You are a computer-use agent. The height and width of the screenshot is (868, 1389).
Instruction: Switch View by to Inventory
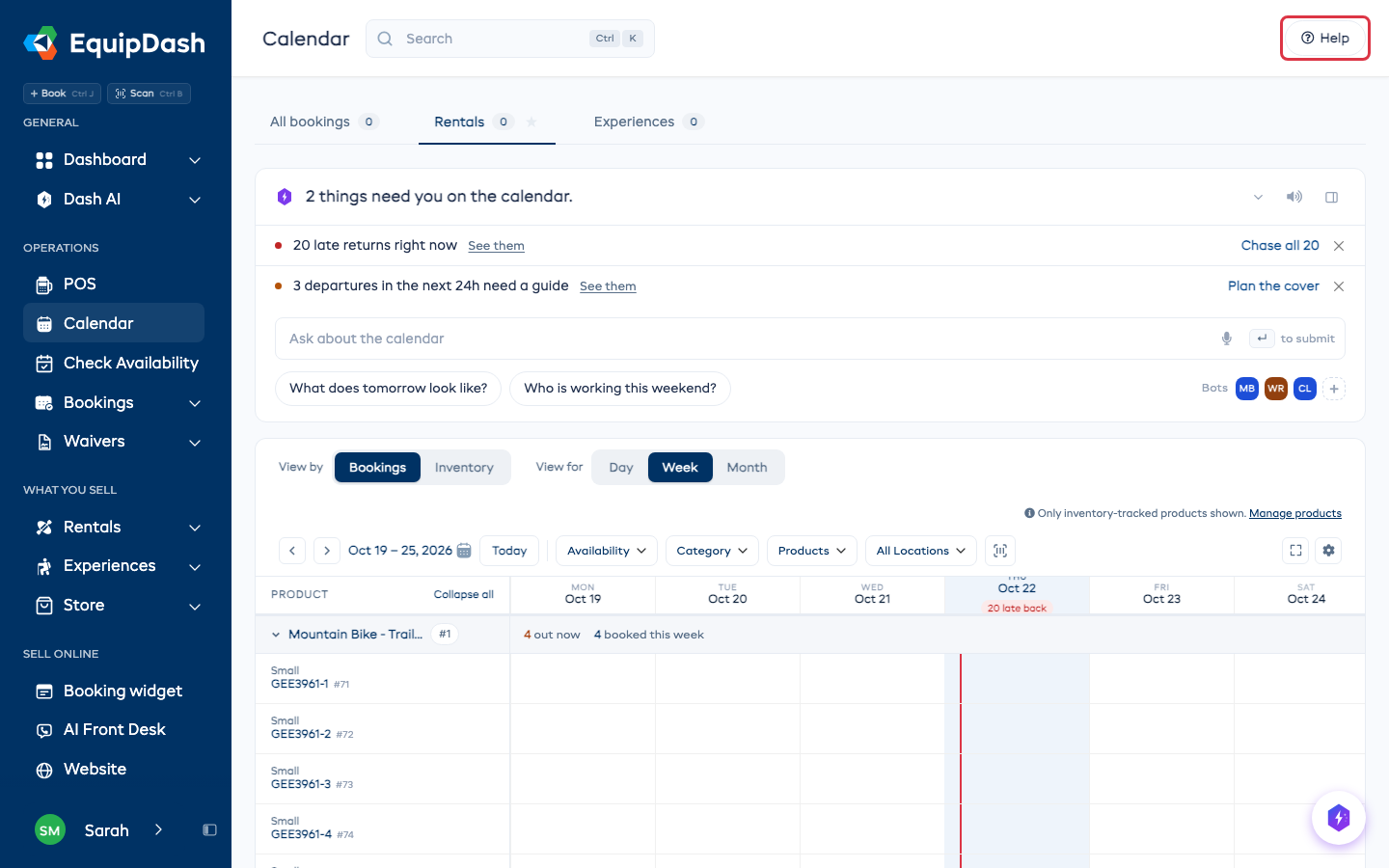[464, 468]
